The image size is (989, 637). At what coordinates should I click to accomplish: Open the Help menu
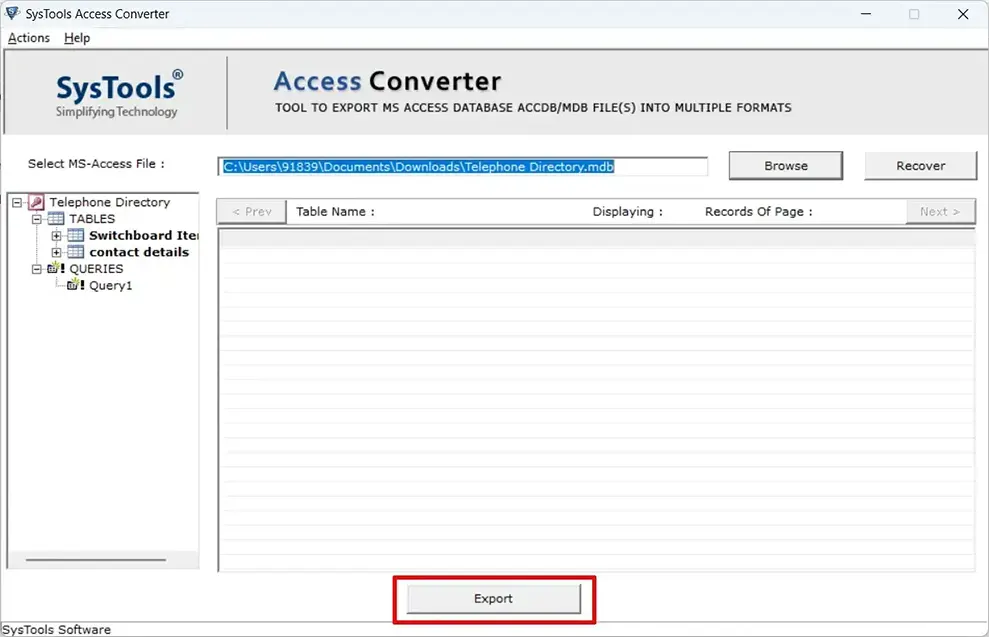point(76,38)
